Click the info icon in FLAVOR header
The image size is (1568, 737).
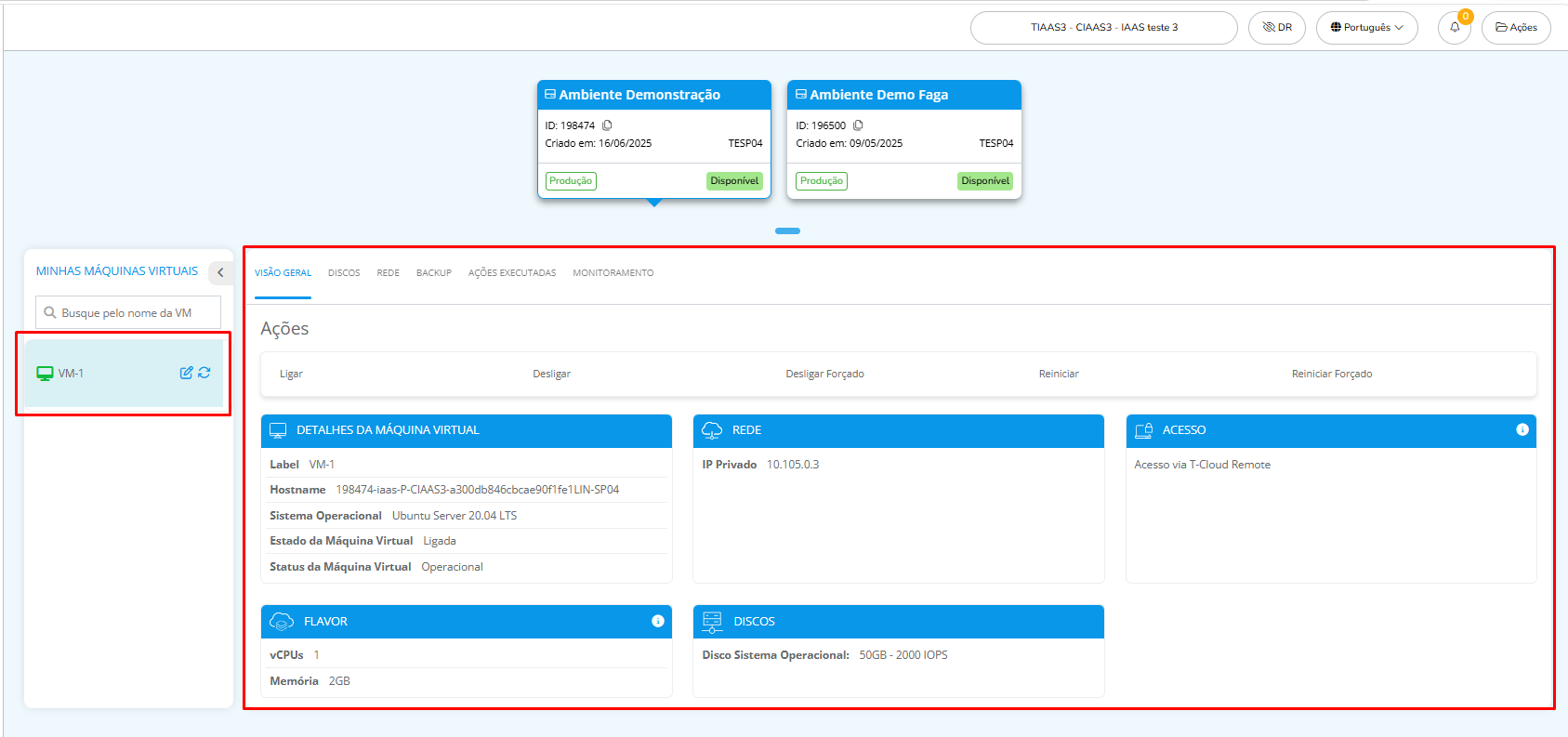[x=658, y=621]
